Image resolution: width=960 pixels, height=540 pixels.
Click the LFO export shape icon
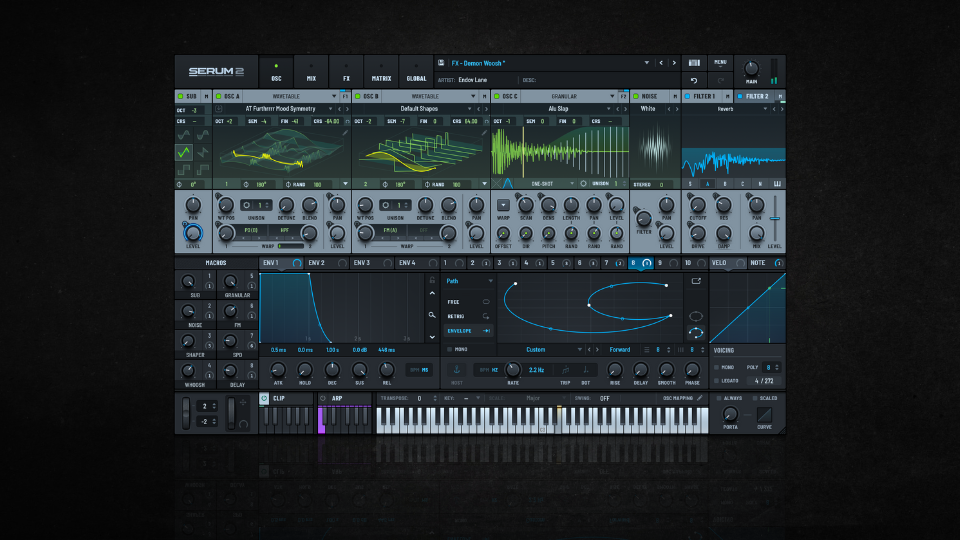[696, 281]
